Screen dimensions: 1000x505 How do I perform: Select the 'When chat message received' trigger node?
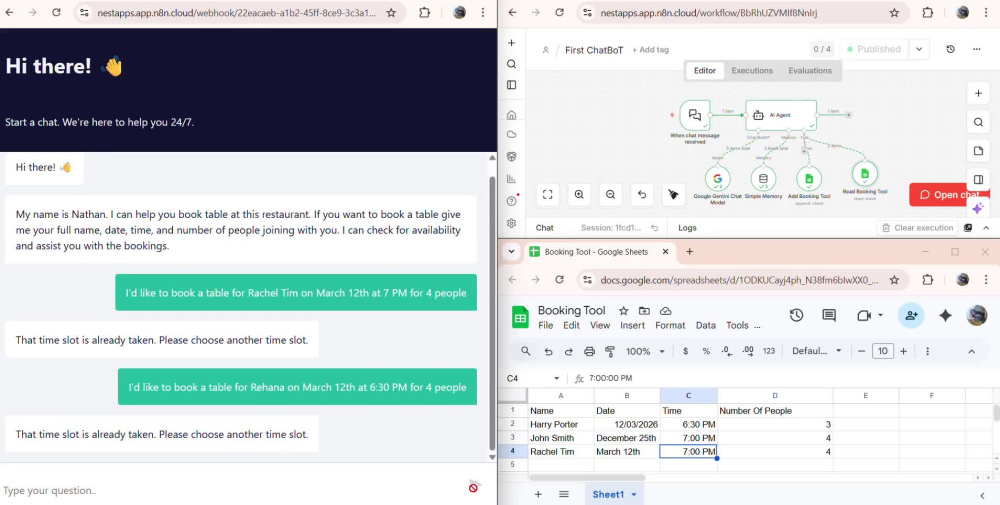[x=695, y=115]
